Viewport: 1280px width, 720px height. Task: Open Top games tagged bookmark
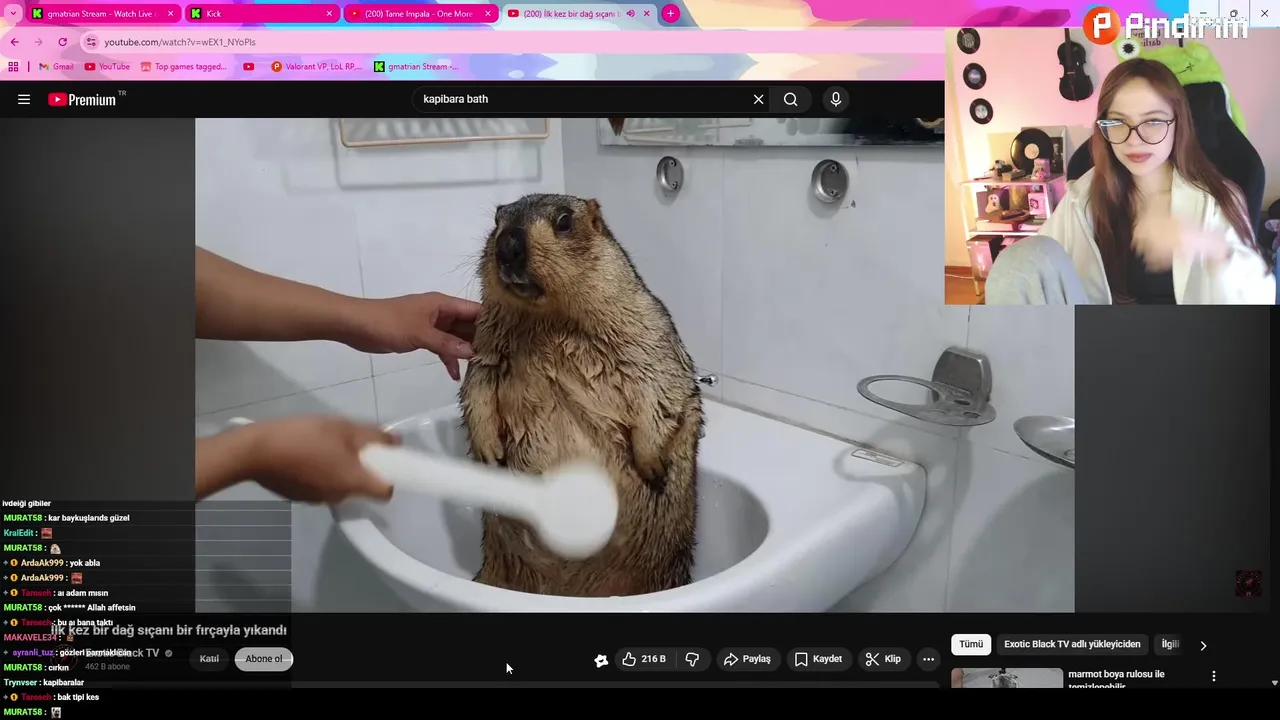[x=184, y=67]
